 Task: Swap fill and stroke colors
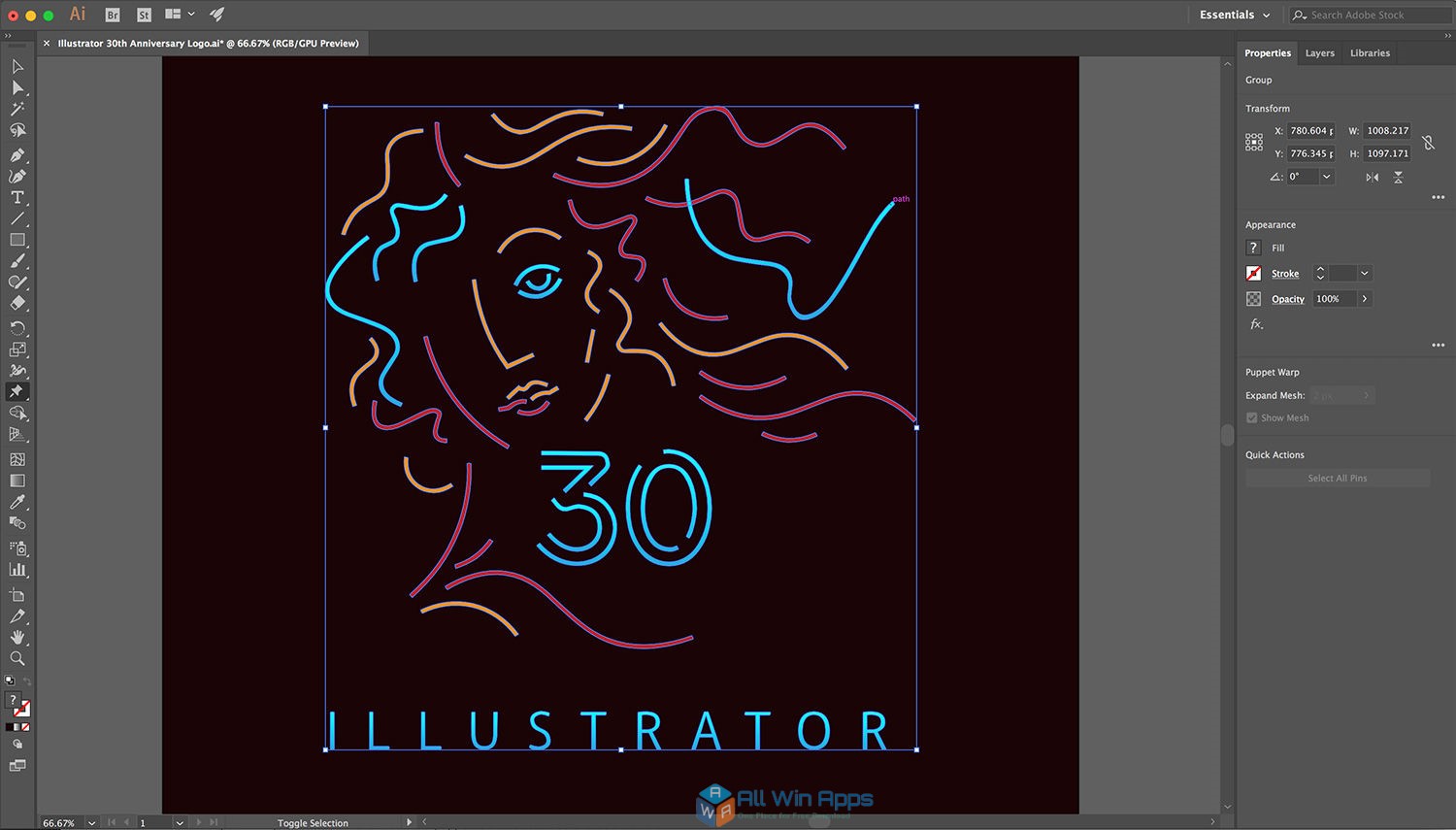27,681
